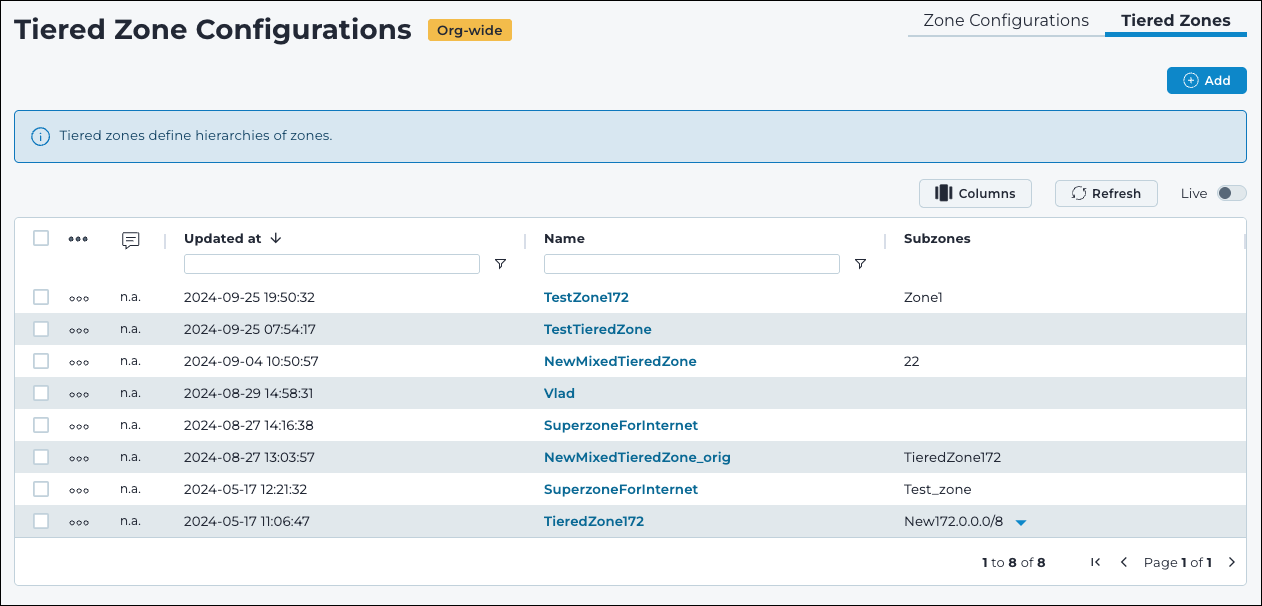Viewport: 1262px width, 606px height.
Task: Switch to the Zone Configurations tab
Action: [1005, 20]
